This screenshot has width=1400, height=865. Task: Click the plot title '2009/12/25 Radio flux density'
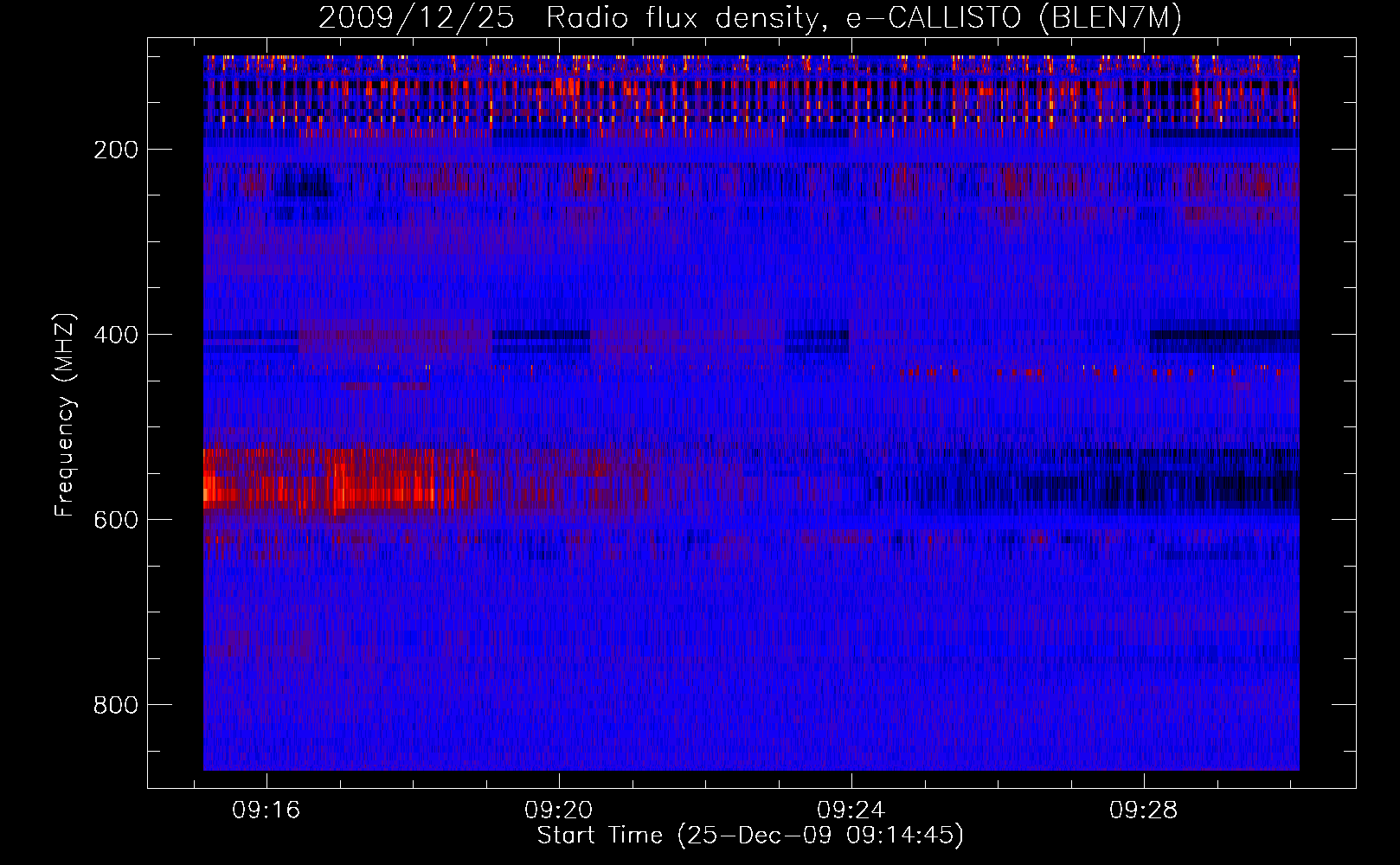(x=750, y=18)
